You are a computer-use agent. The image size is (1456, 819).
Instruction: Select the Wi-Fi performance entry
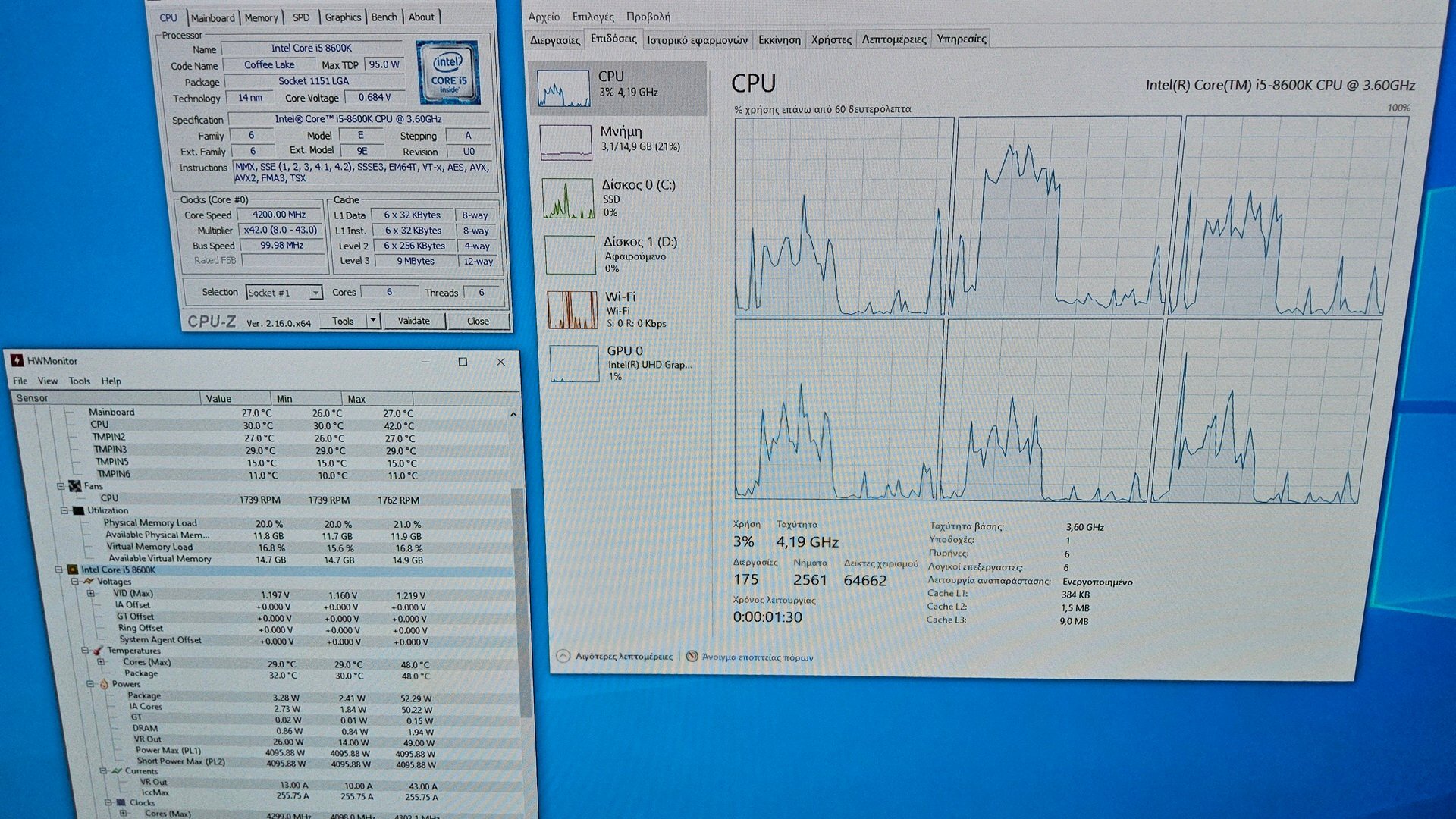623,310
